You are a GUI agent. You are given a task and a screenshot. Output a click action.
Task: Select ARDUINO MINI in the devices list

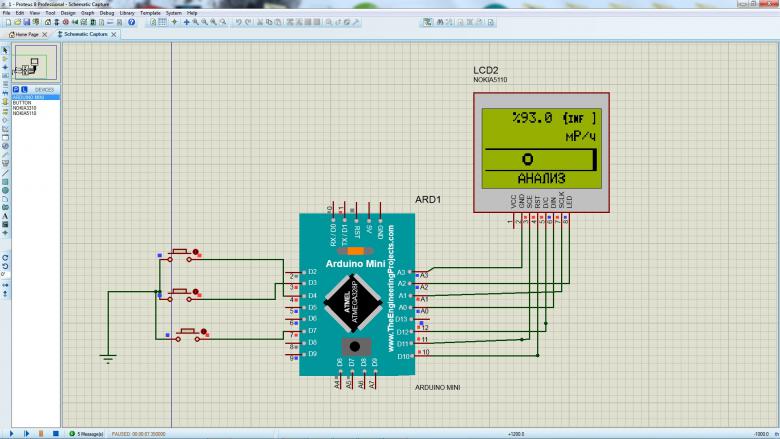tap(35, 97)
